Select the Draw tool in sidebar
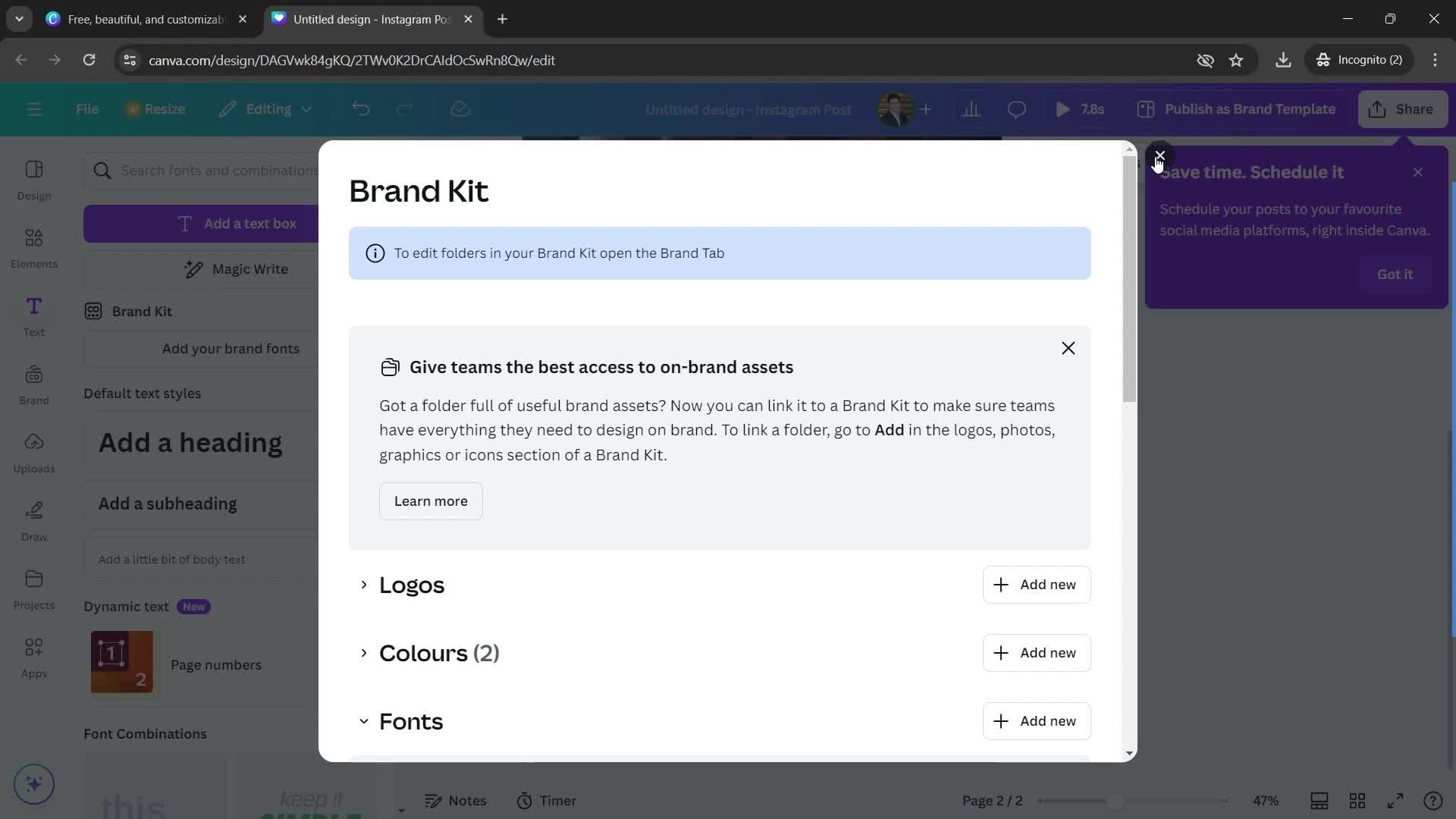1456x819 pixels. (33, 520)
